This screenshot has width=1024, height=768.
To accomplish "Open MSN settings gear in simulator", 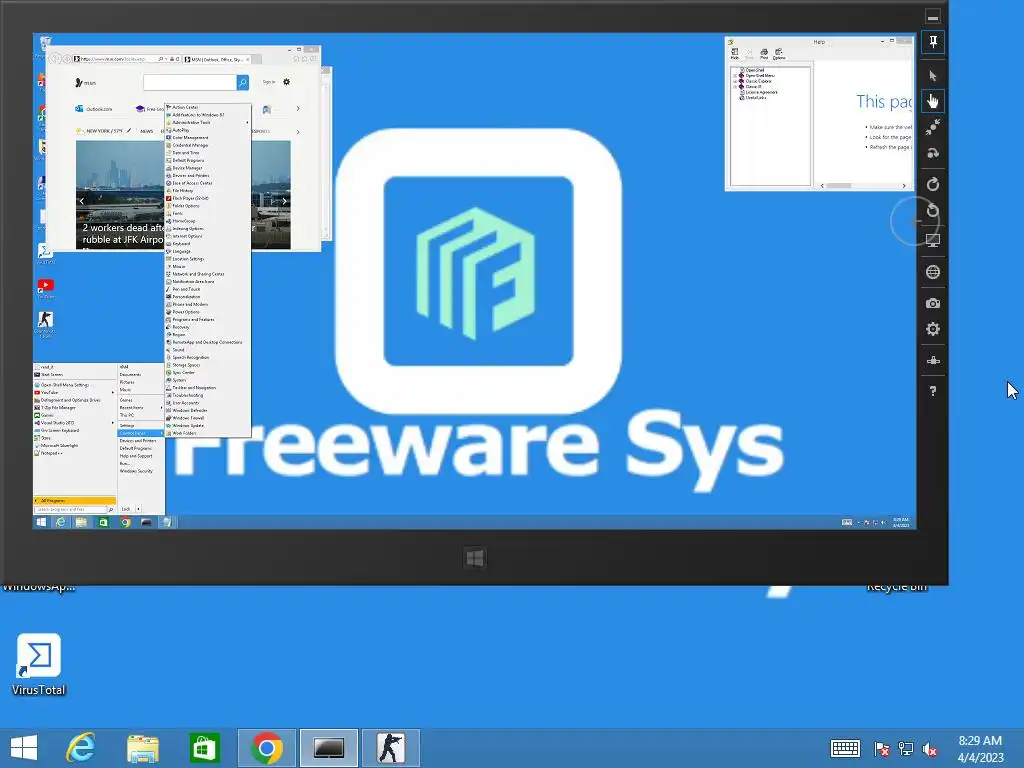I will (286, 82).
